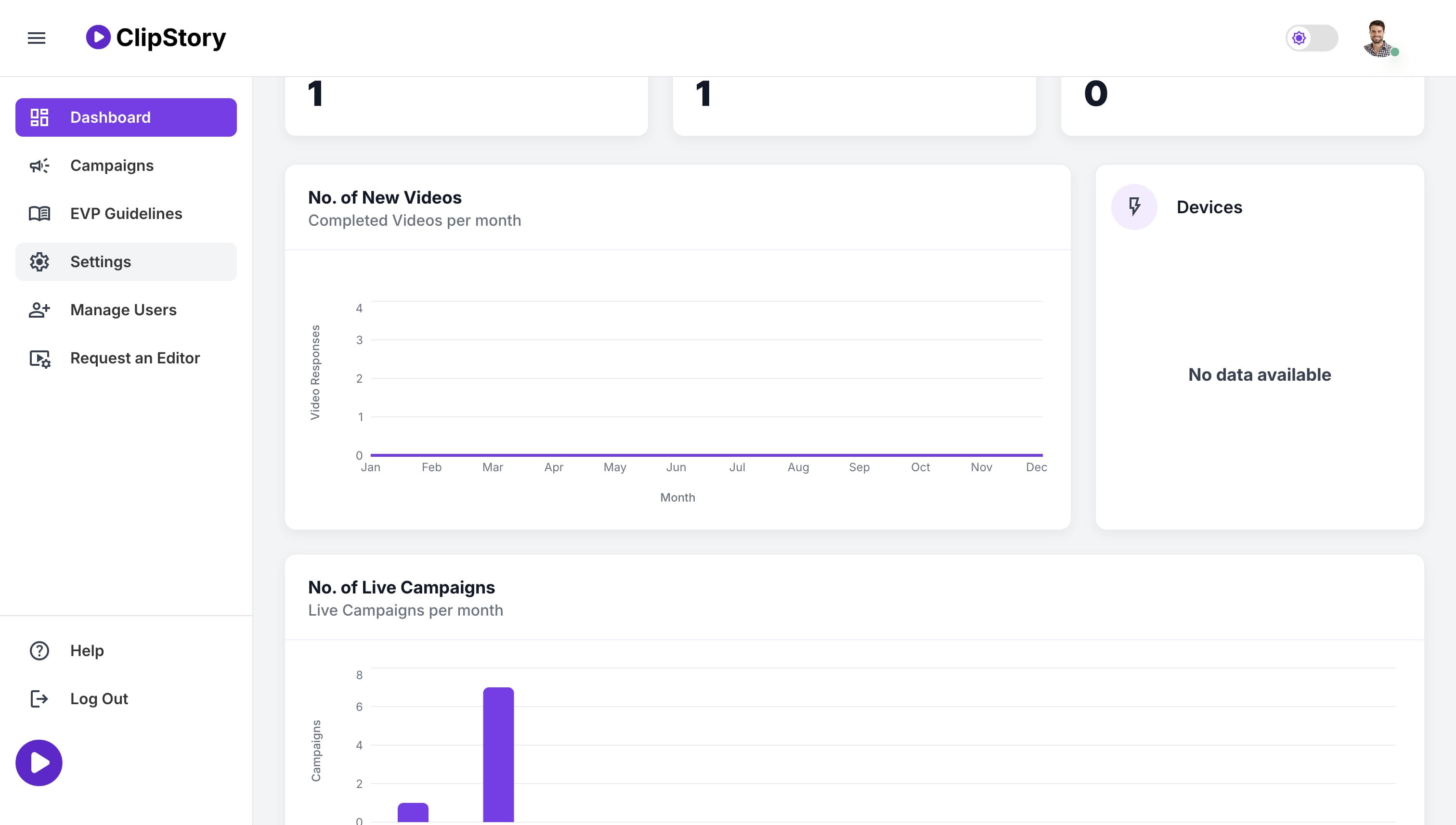This screenshot has width=1456, height=825.
Task: Click the Manage Users add-person icon
Action: pos(39,310)
